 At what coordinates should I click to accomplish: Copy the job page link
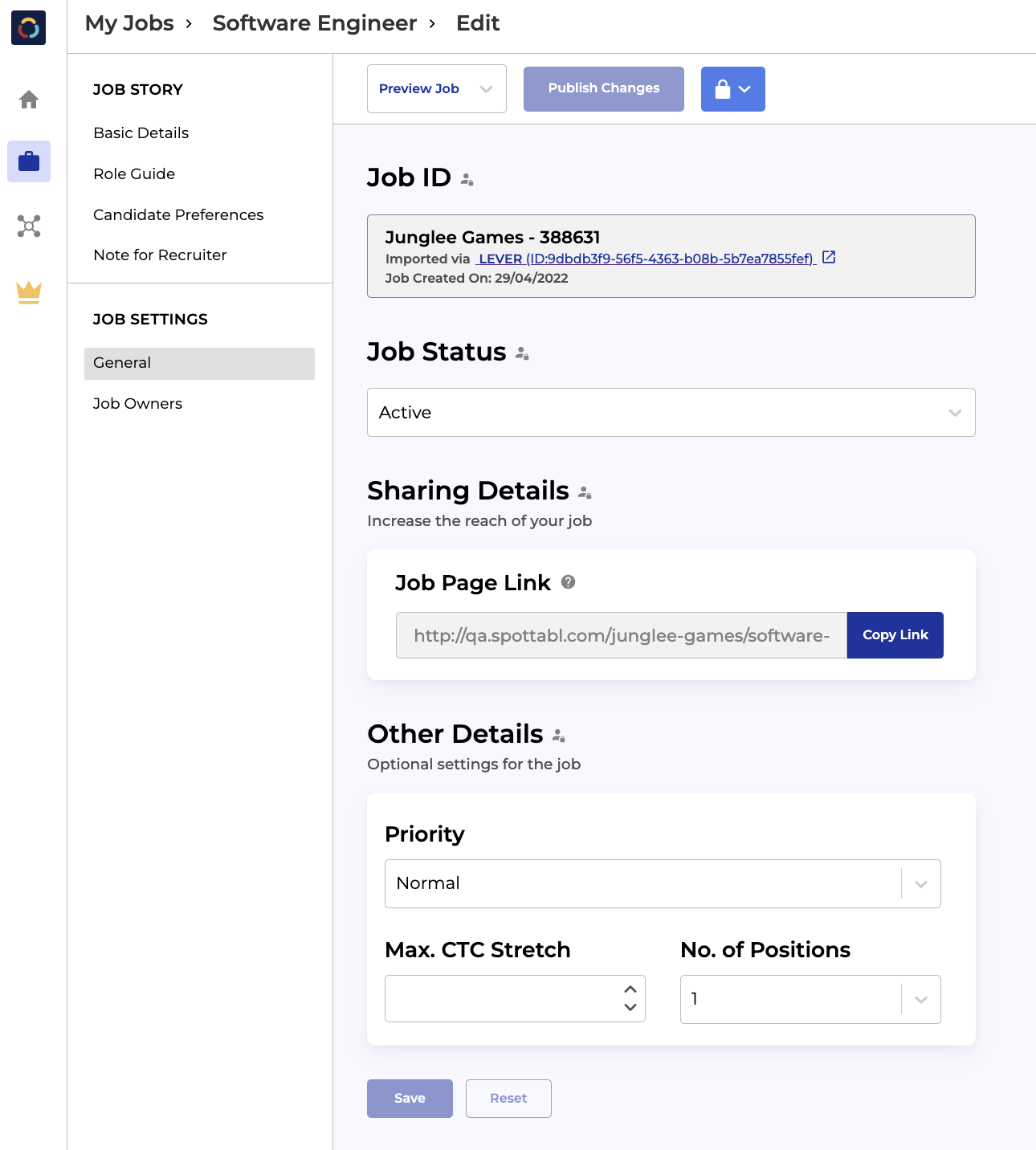pyautogui.click(x=895, y=634)
